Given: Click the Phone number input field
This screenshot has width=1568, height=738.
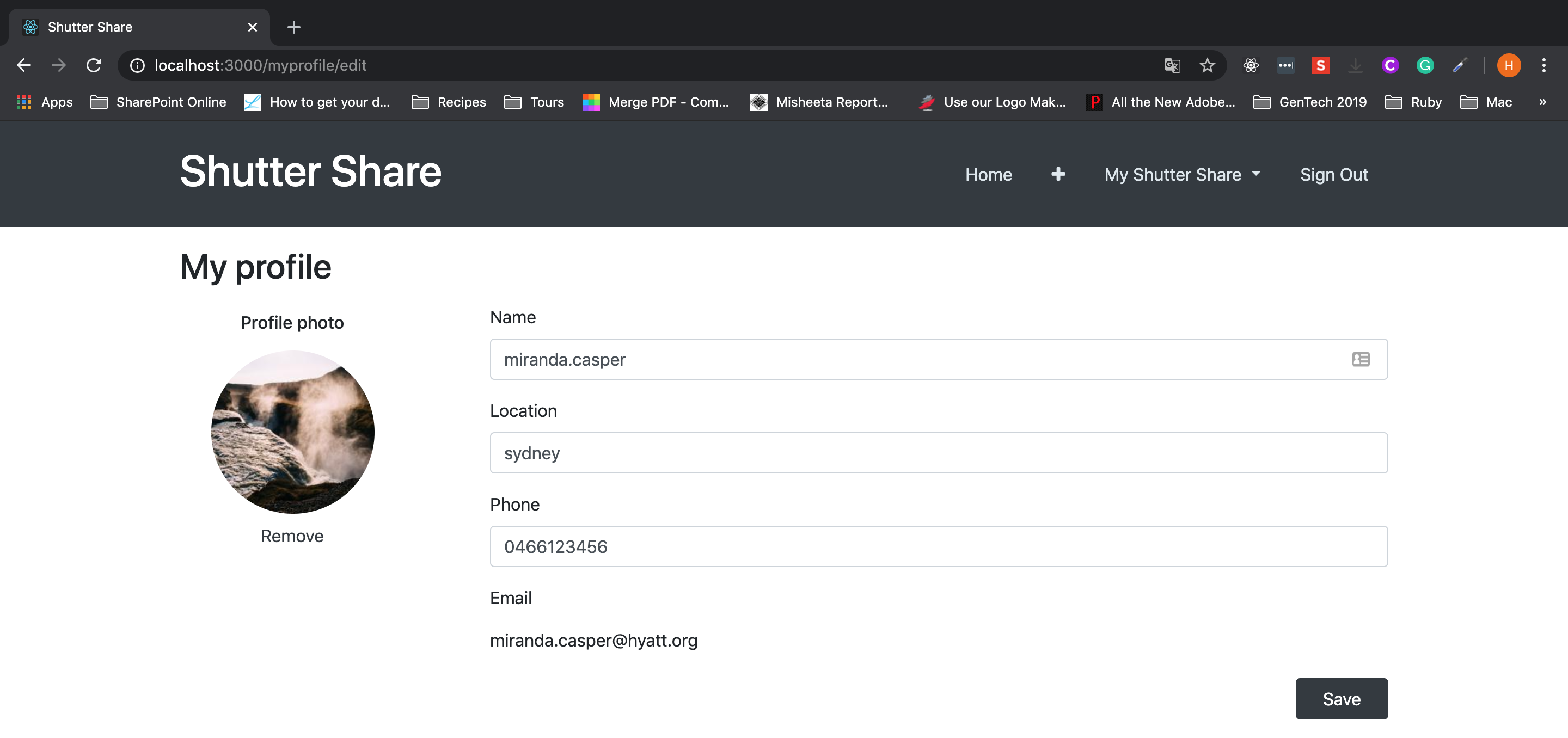Looking at the screenshot, I should click(939, 546).
